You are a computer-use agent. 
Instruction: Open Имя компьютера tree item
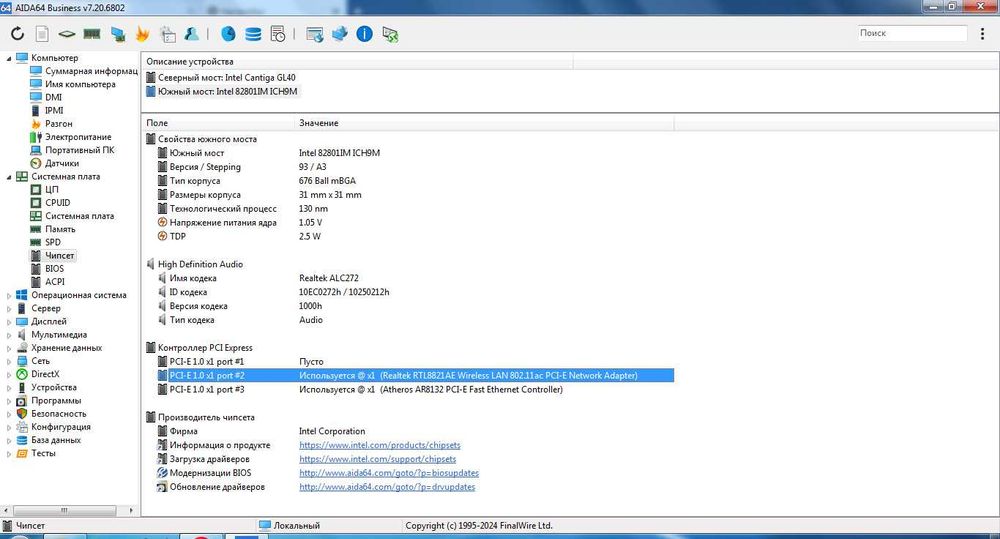point(73,84)
